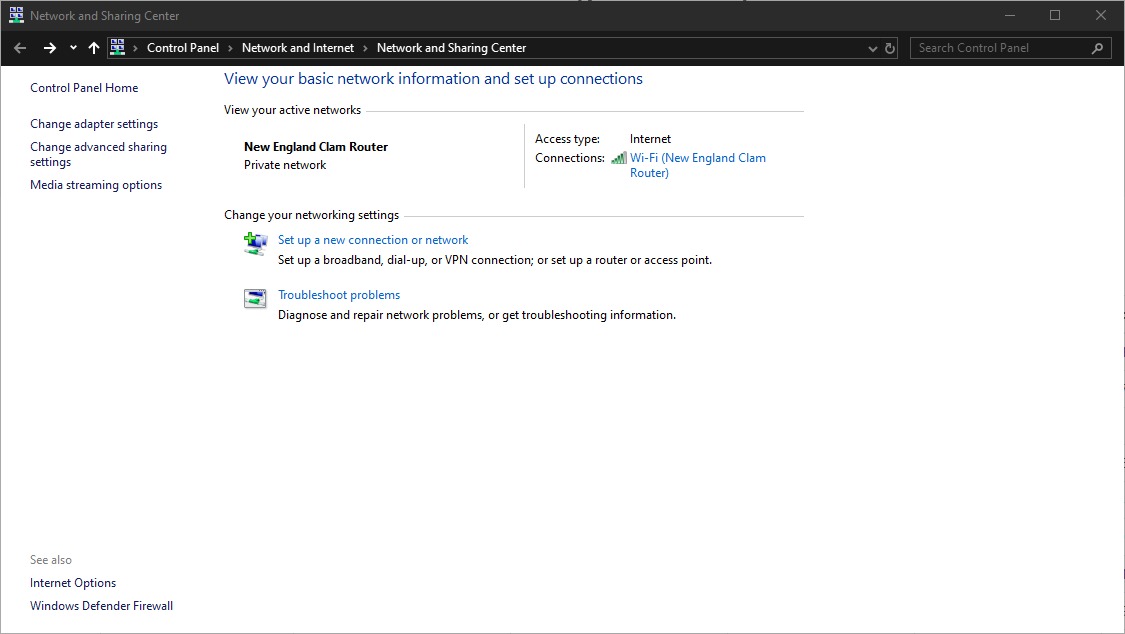Select Control Panel in the breadcrumb
This screenshot has width=1125, height=634.
coord(183,48)
